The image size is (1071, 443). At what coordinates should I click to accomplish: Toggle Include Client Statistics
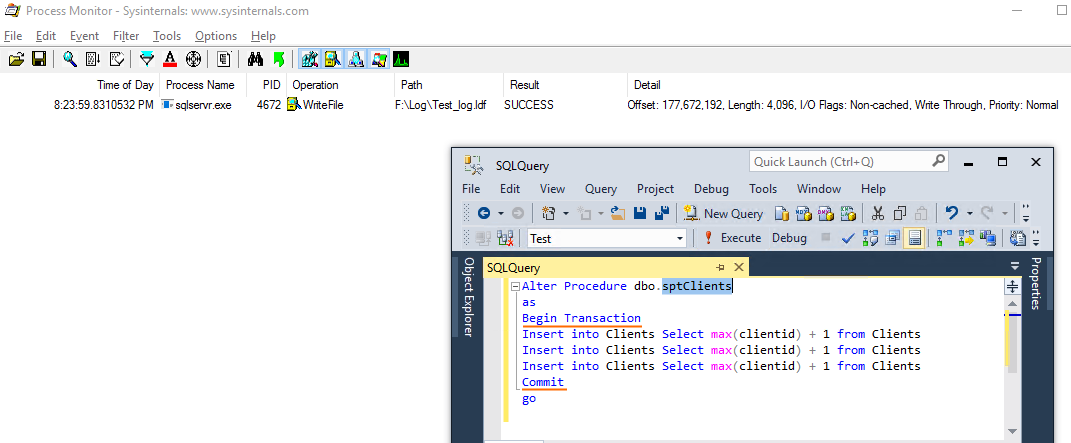988,238
